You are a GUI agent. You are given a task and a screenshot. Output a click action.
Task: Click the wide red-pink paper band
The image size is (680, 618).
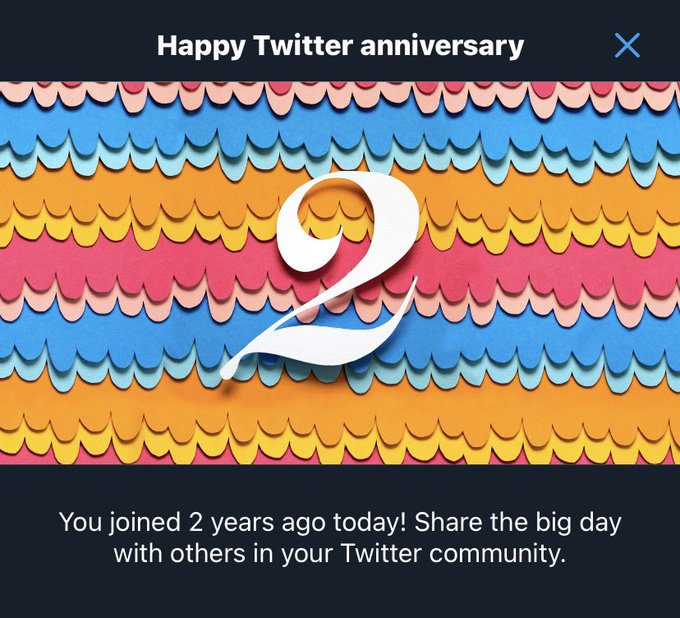point(130,267)
